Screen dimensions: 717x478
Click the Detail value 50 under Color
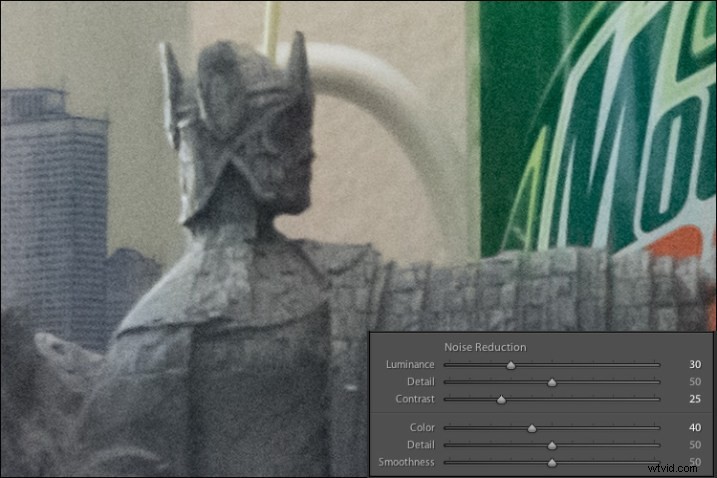(695, 445)
